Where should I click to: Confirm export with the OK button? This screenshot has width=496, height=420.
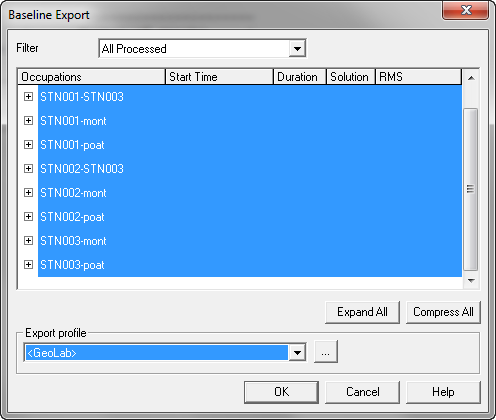pyautogui.click(x=281, y=392)
